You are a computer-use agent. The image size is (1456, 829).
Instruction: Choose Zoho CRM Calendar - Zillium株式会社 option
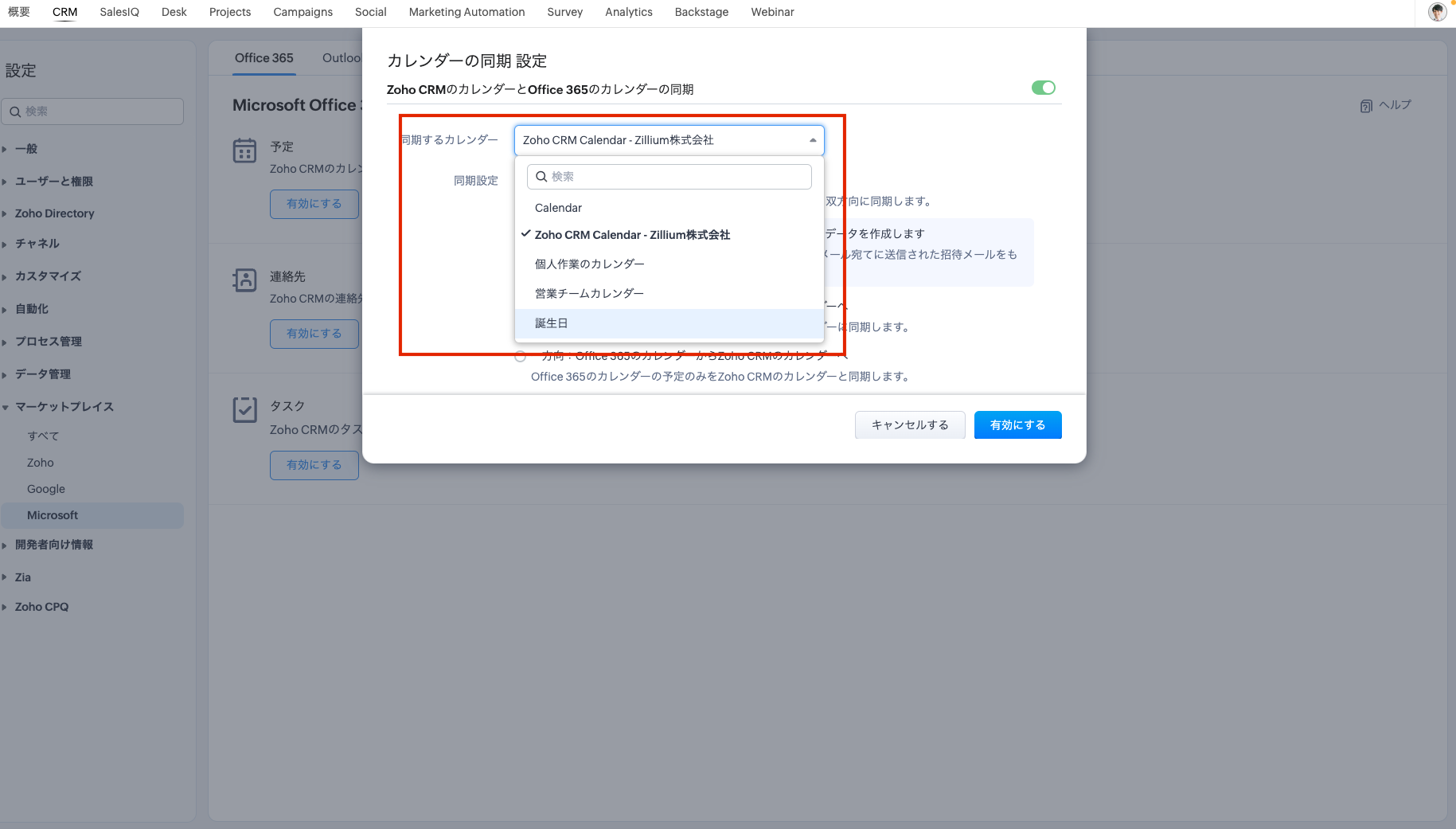pyautogui.click(x=669, y=235)
